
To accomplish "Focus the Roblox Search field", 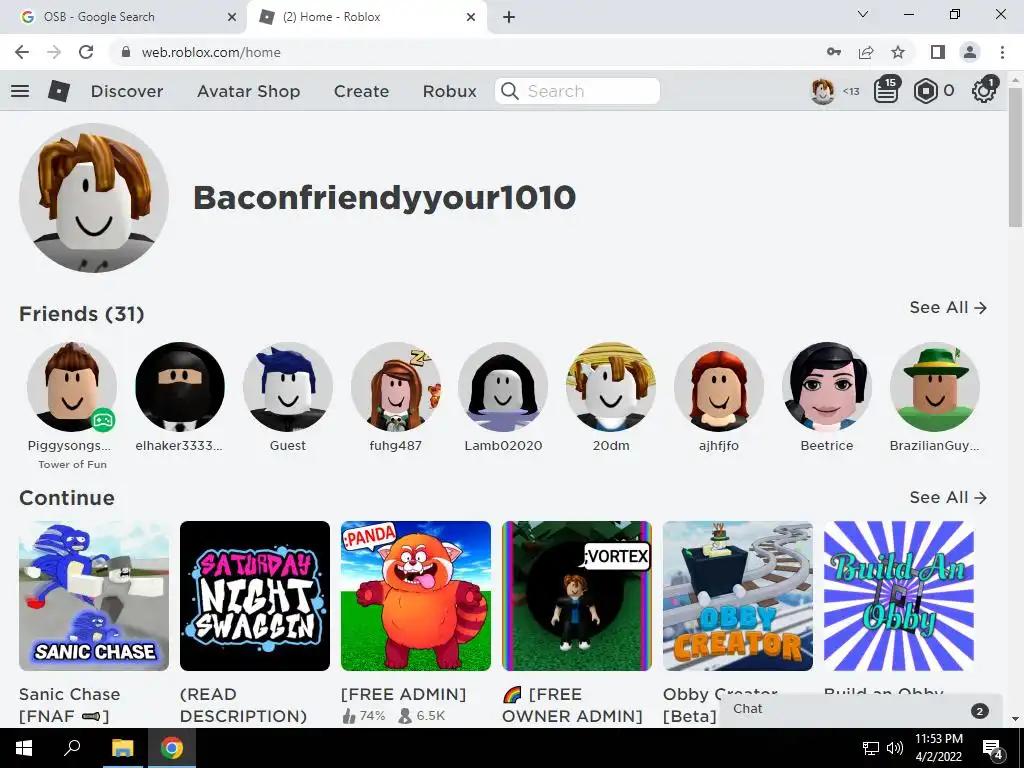I will click(x=577, y=91).
